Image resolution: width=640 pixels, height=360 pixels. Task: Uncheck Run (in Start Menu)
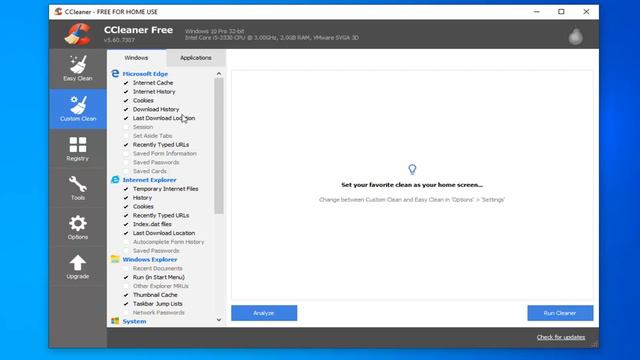(126, 277)
